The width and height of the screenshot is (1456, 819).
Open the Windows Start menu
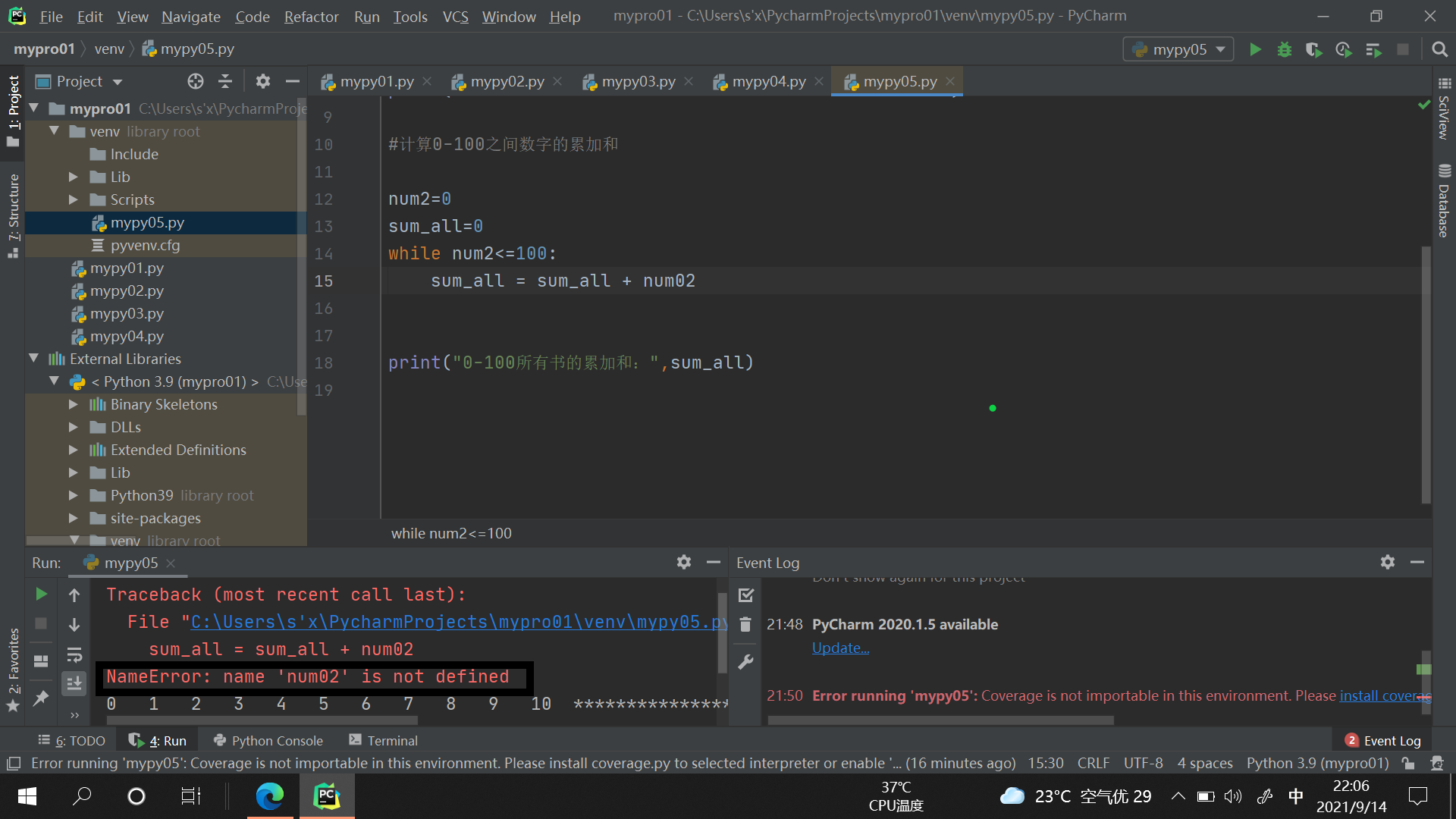click(x=27, y=795)
